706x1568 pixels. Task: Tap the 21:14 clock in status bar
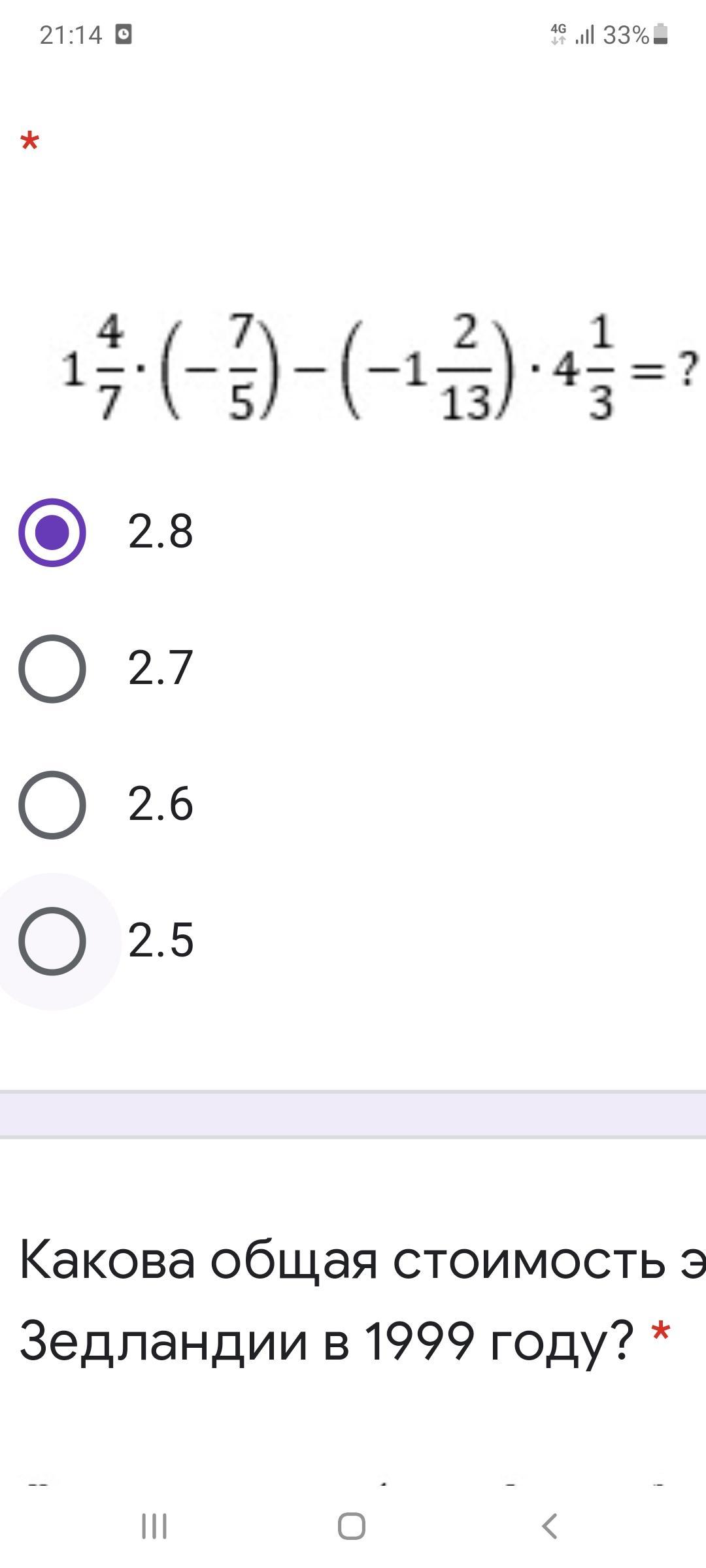(x=71, y=35)
